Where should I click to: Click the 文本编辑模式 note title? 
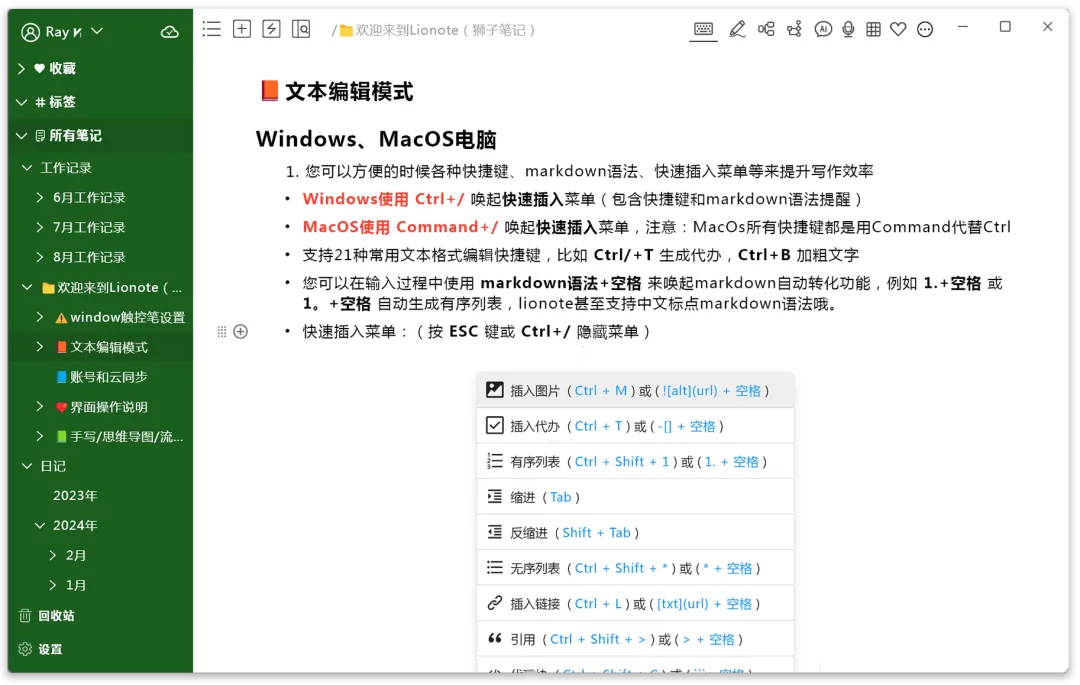pyautogui.click(x=349, y=92)
